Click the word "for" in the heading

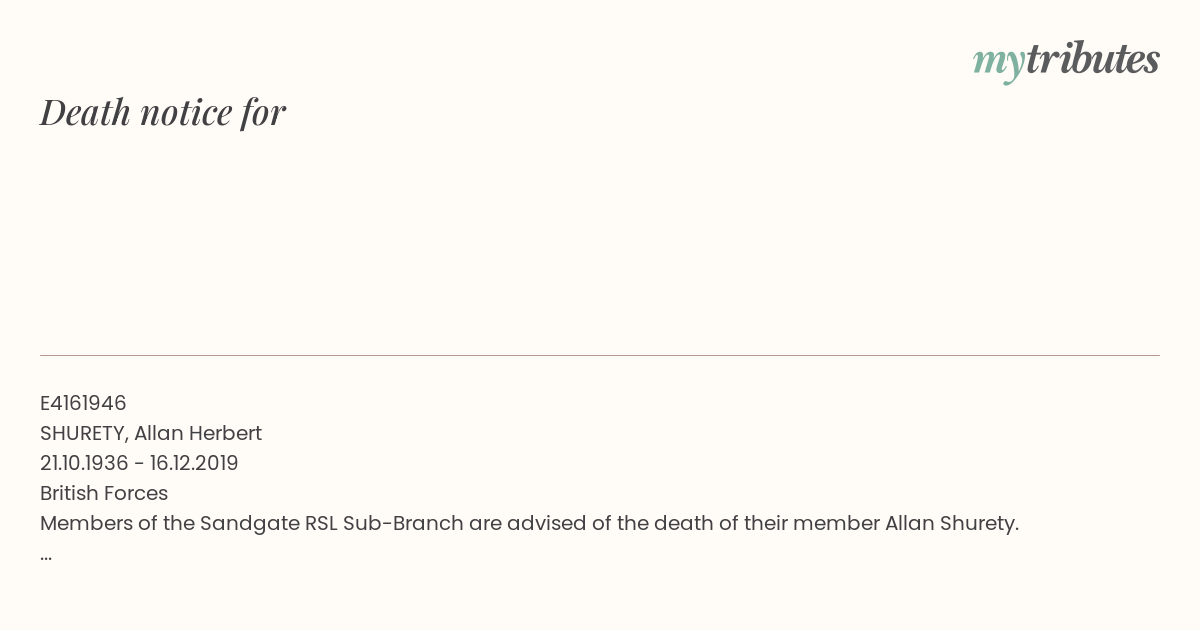(x=264, y=112)
